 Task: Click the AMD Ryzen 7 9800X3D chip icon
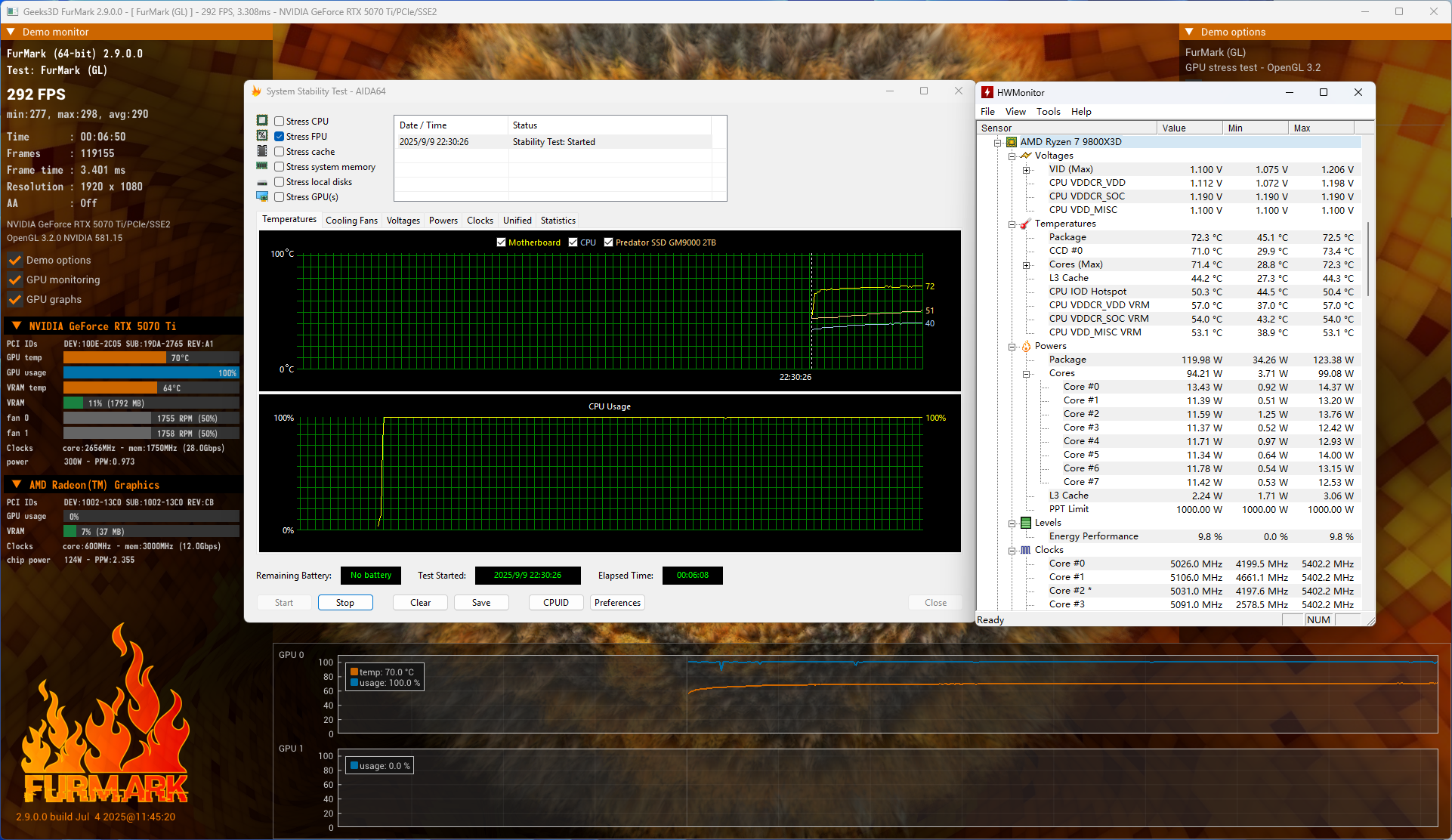[x=1012, y=142]
